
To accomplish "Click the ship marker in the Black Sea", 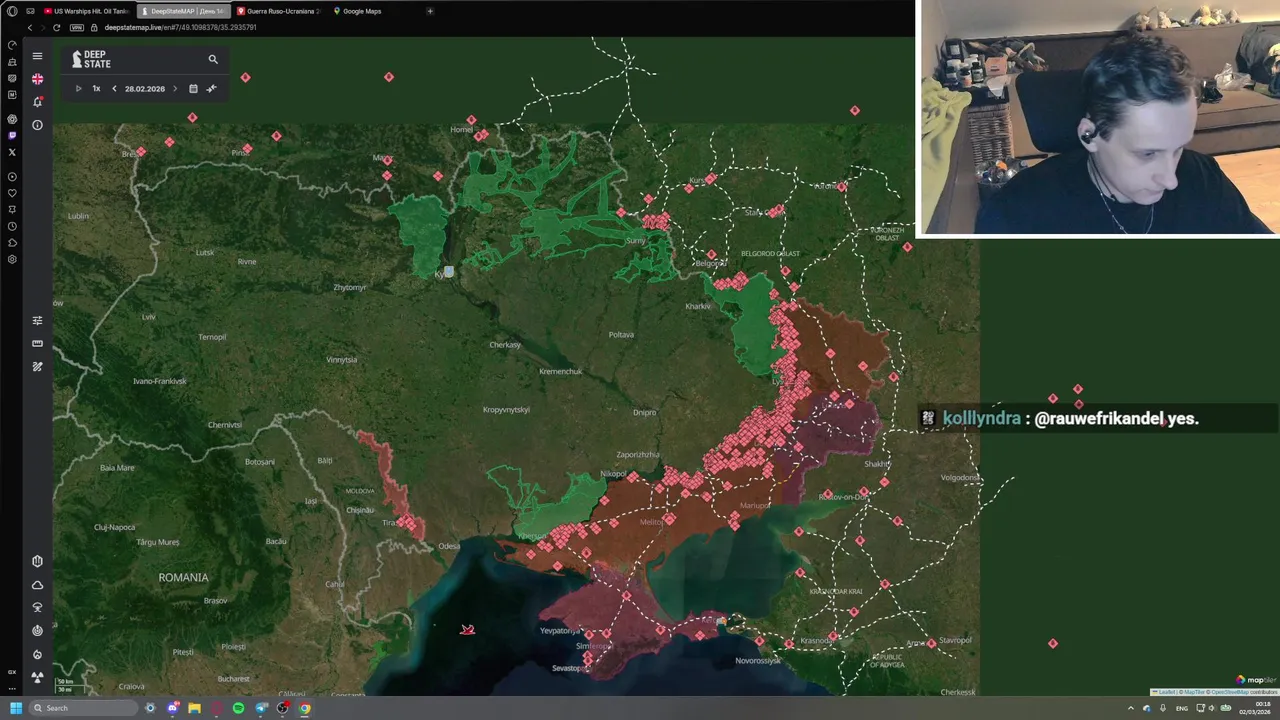I will (467, 629).
